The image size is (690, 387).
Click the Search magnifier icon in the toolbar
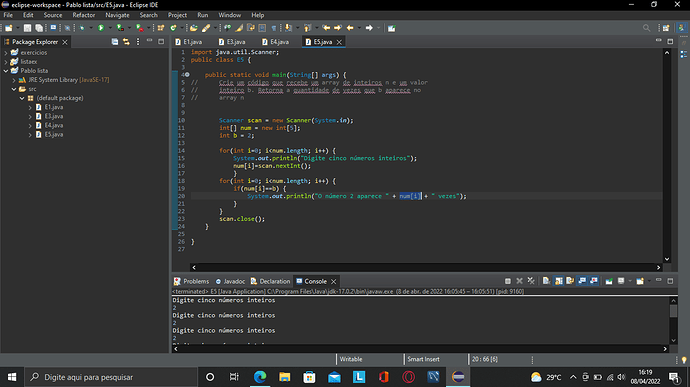pyautogui.click(x=646, y=28)
